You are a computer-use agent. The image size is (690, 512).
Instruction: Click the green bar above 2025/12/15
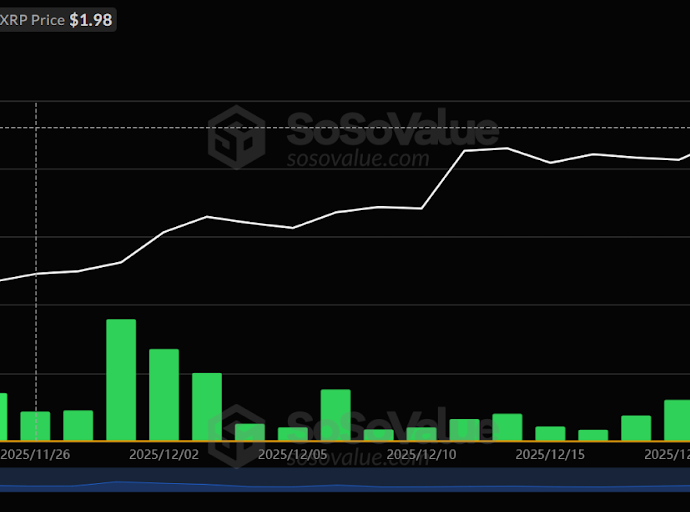tap(550, 433)
